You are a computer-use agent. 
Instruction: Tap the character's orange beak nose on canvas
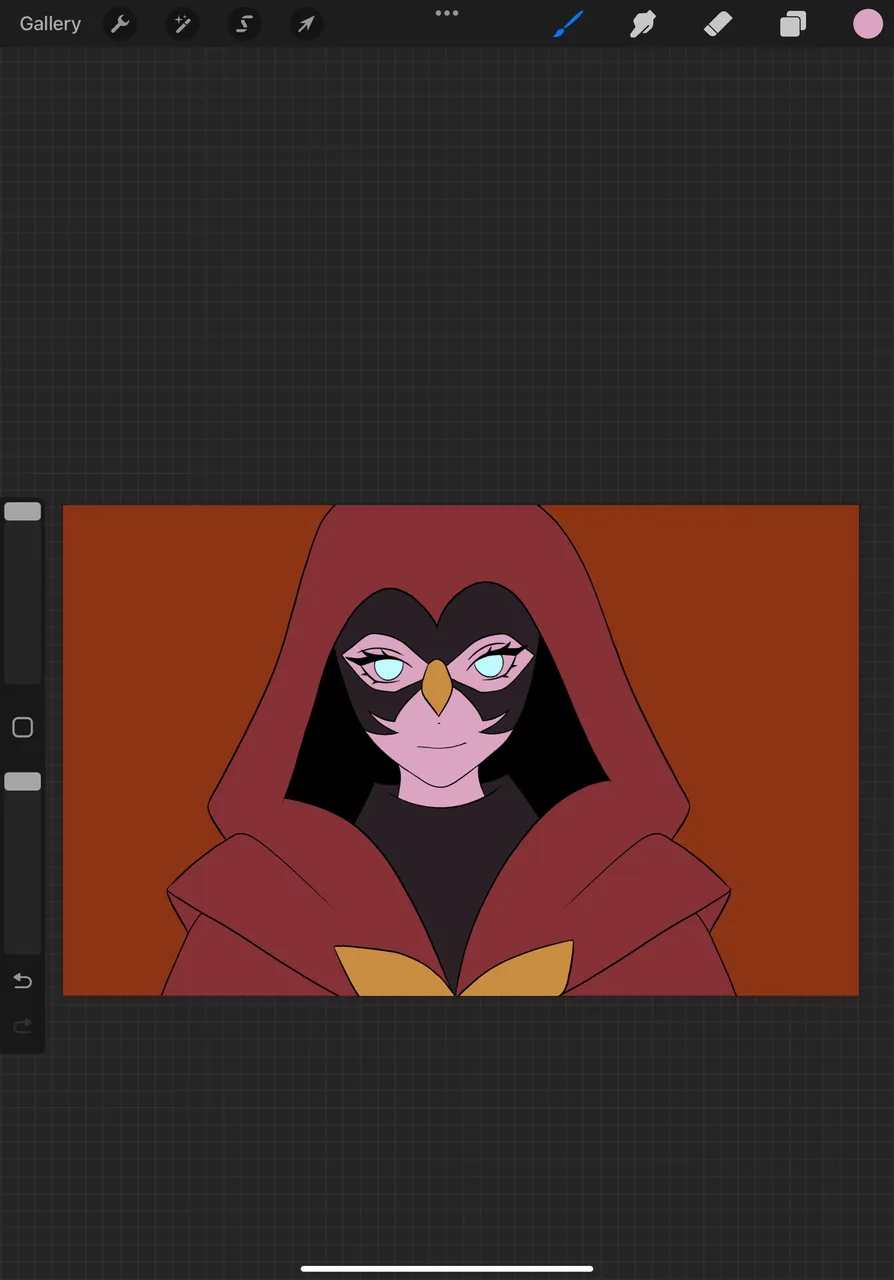click(x=436, y=686)
